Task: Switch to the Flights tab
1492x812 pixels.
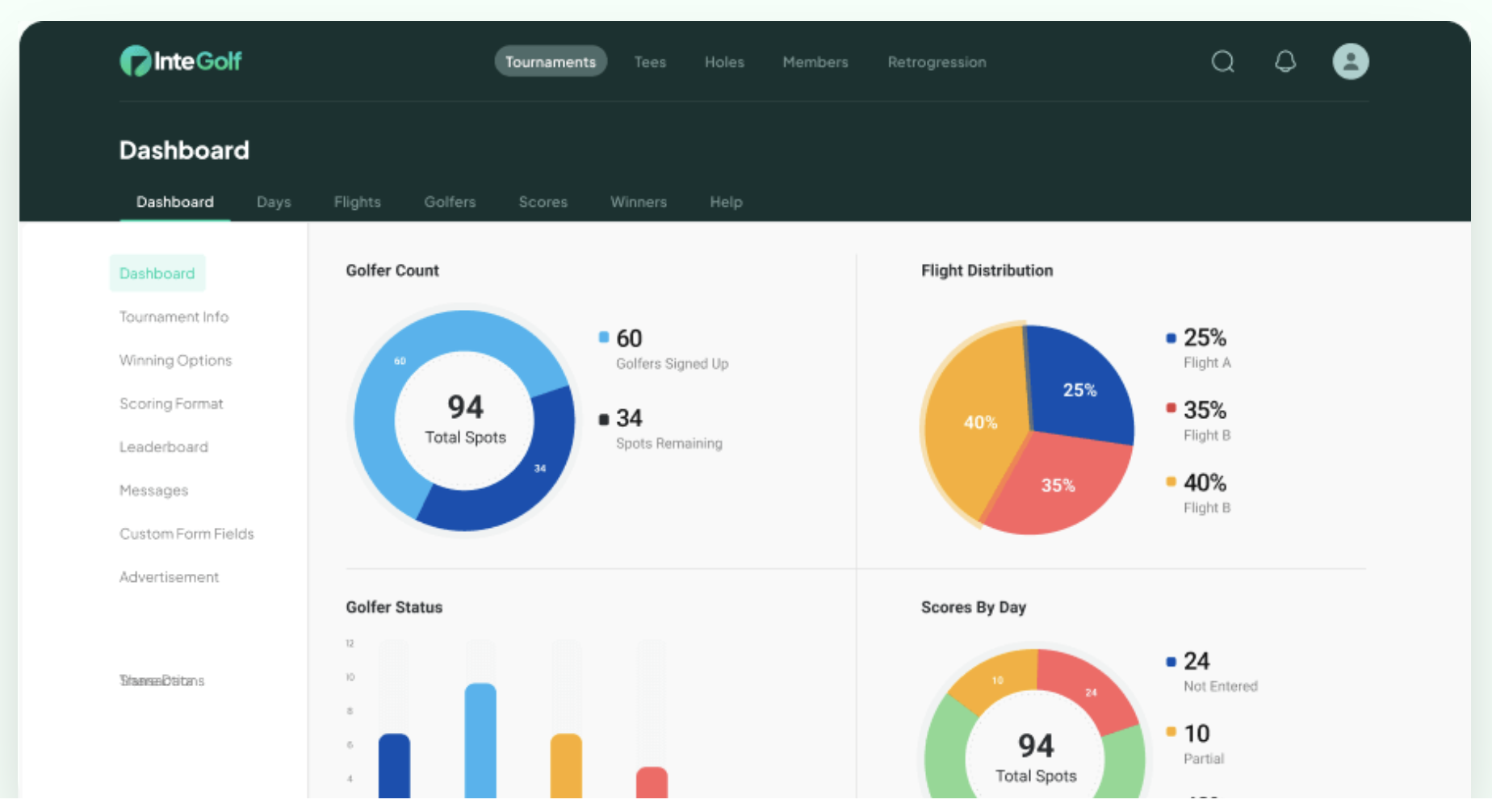Action: pyautogui.click(x=358, y=202)
